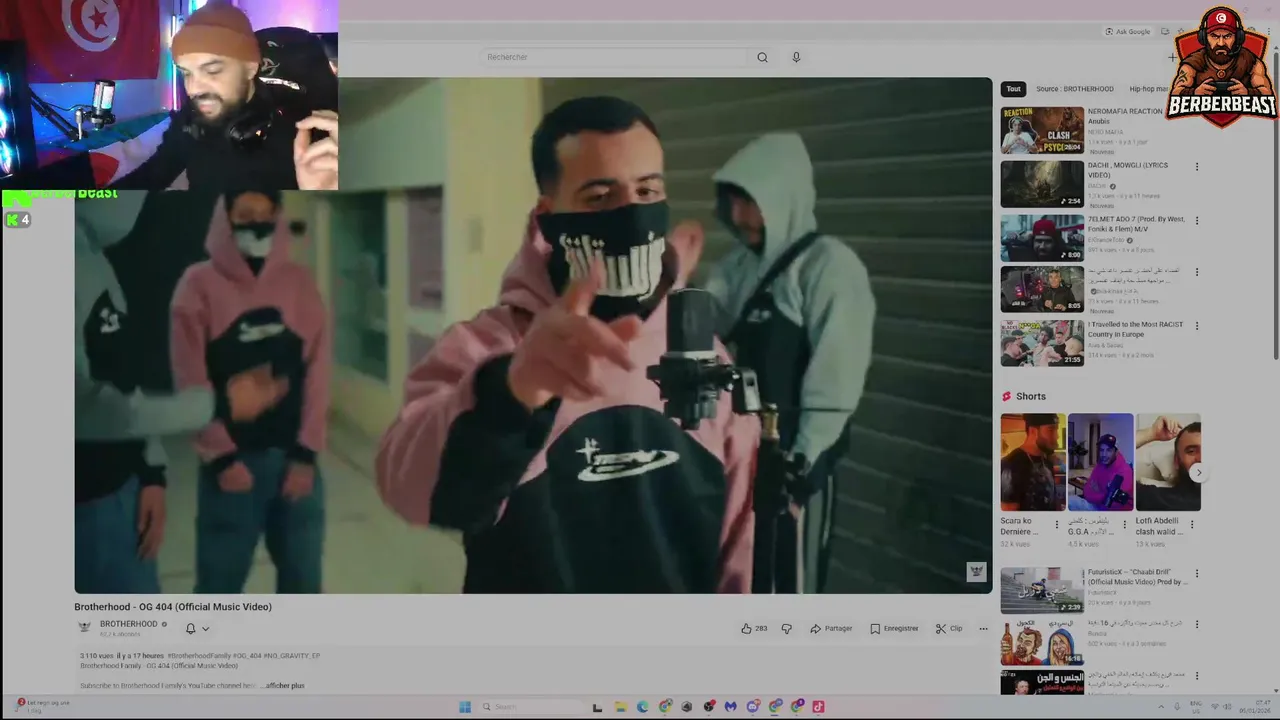Open Microsoft Edge from taskbar
This screenshot has height=720, width=1280.
642,707
